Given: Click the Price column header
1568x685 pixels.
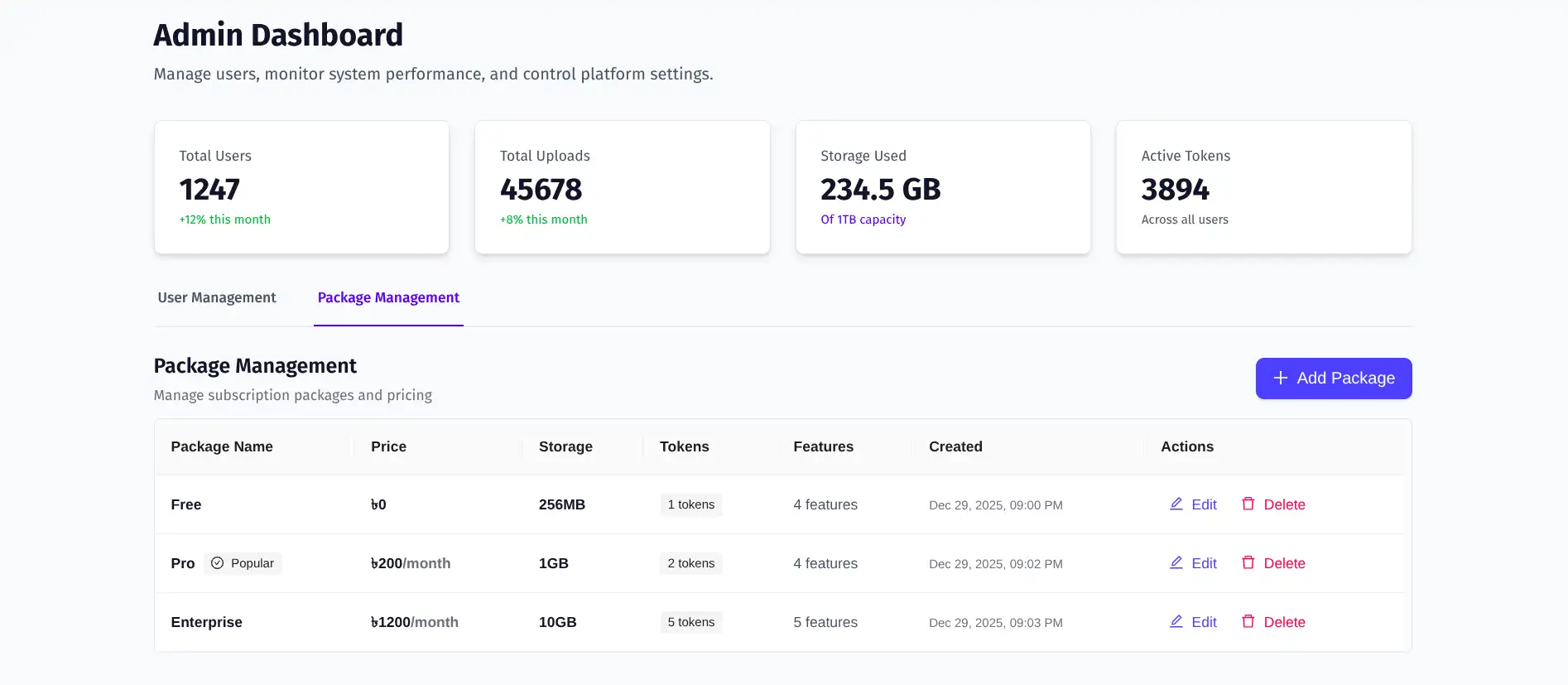Looking at the screenshot, I should 388,446.
